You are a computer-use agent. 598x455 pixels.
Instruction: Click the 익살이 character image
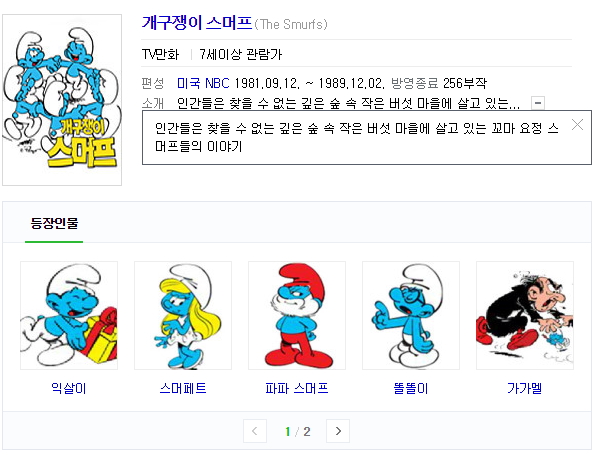pos(69,315)
